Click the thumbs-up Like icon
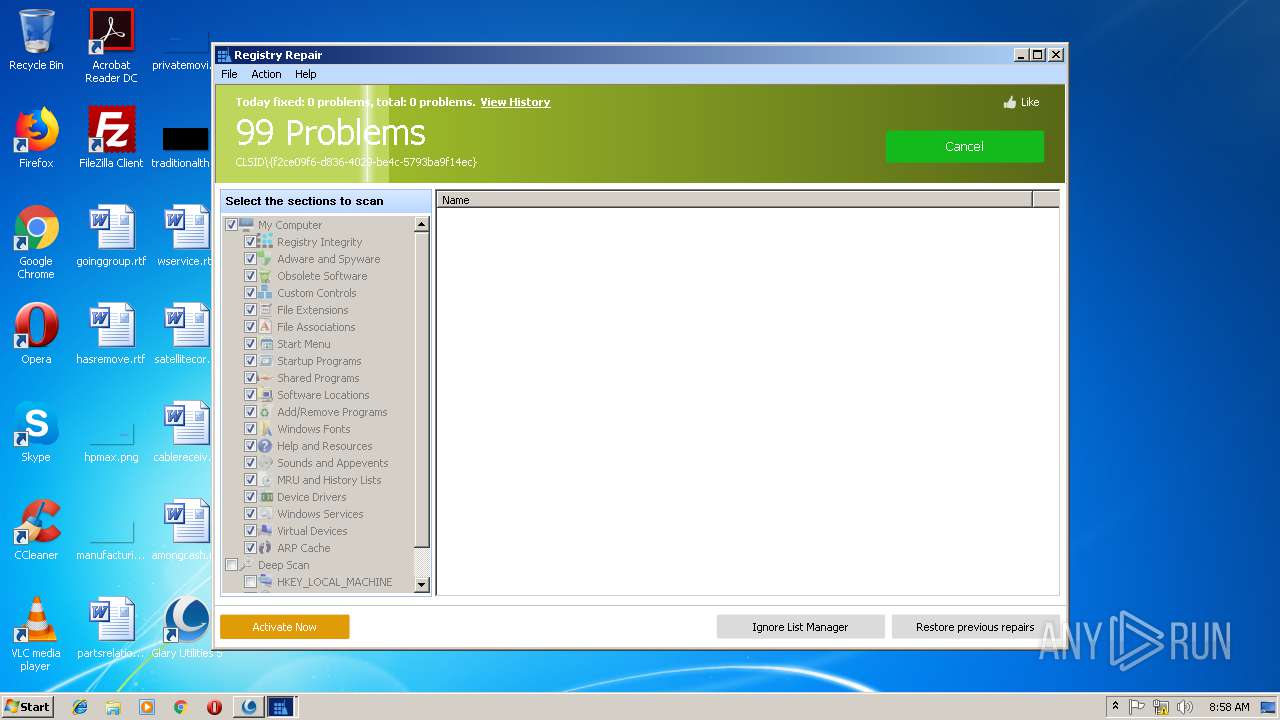The height and width of the screenshot is (720, 1280). click(1010, 102)
